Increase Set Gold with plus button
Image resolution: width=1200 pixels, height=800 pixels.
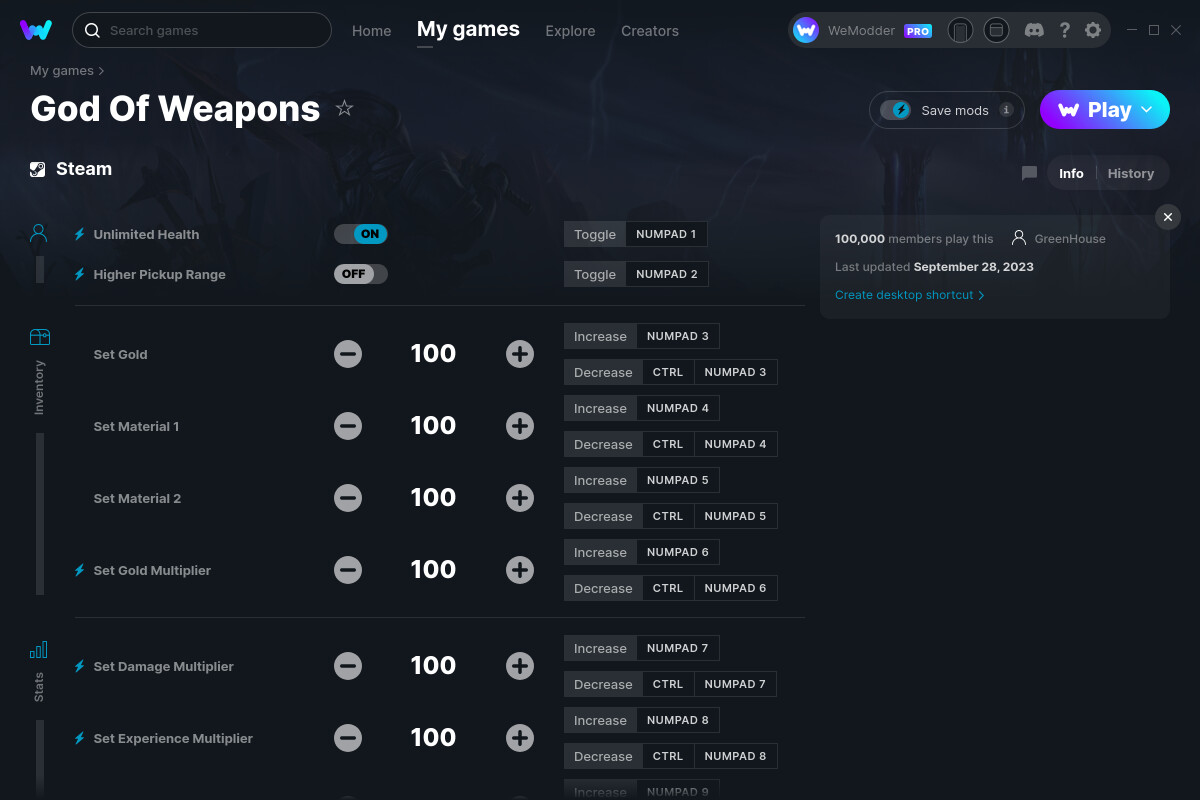point(520,354)
